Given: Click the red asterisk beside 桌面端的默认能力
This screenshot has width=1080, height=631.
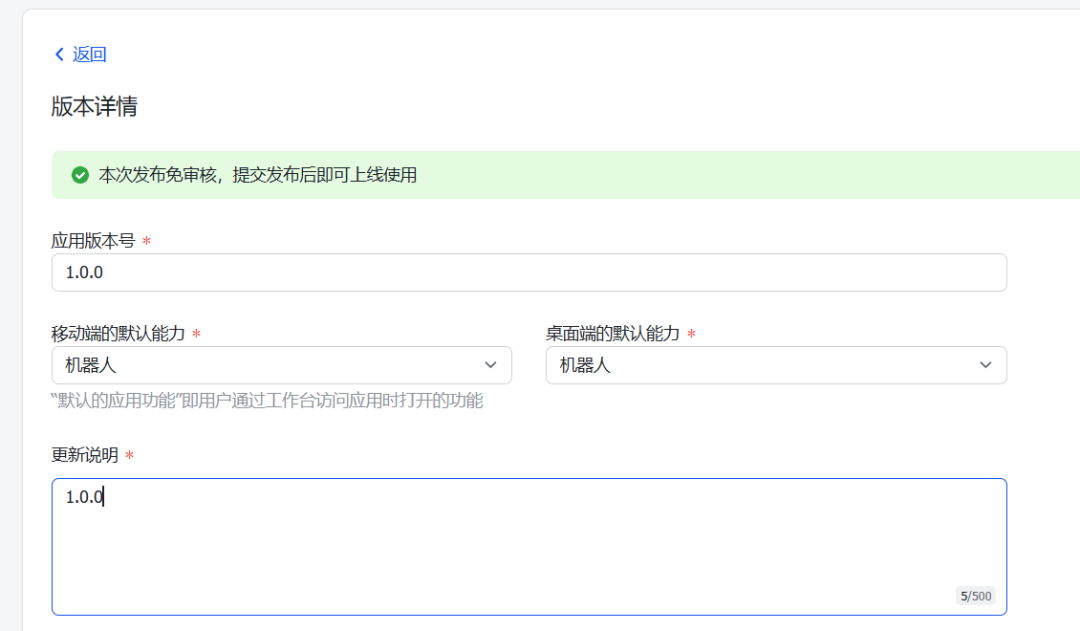Looking at the screenshot, I should (691, 335).
